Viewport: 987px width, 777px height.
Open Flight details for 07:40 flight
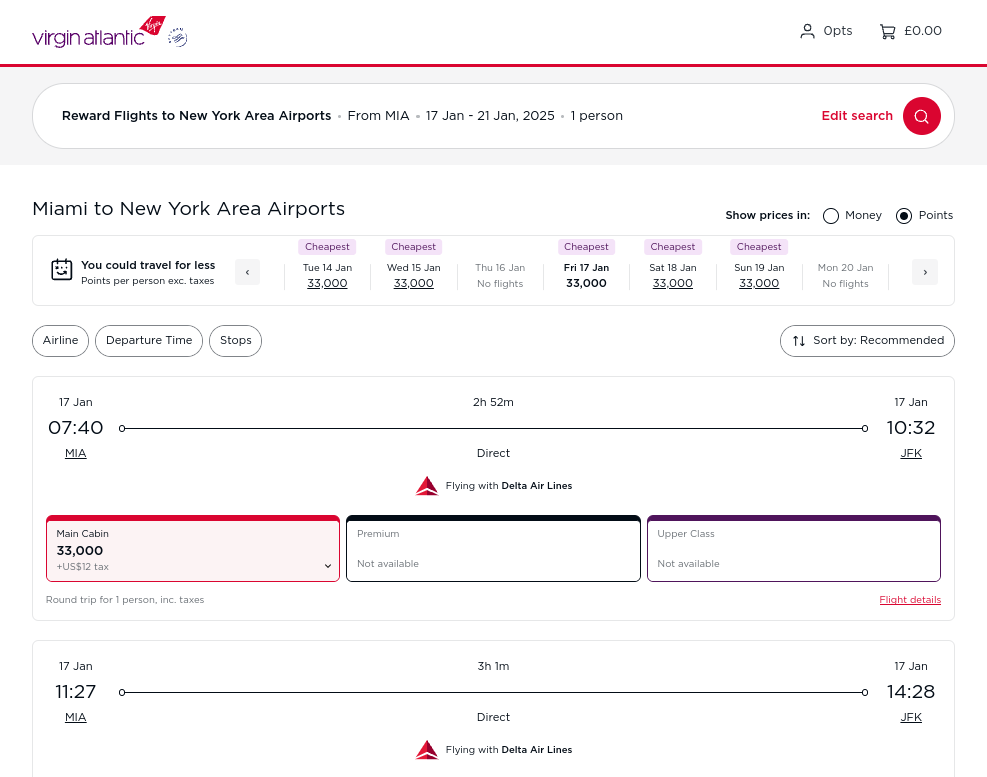(x=910, y=599)
